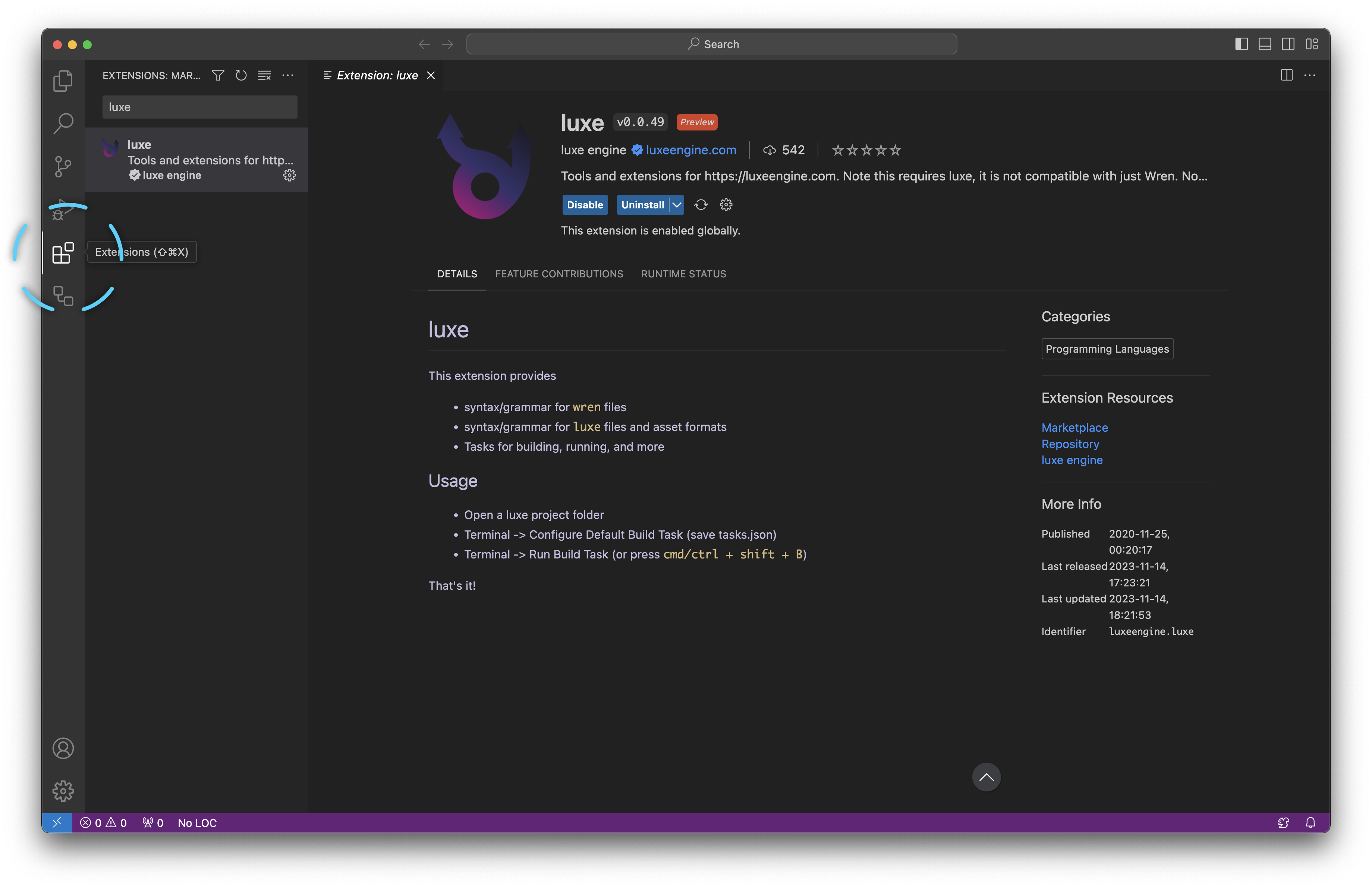Toggle the primary side bar
The image size is (1372, 888).
[1241, 44]
